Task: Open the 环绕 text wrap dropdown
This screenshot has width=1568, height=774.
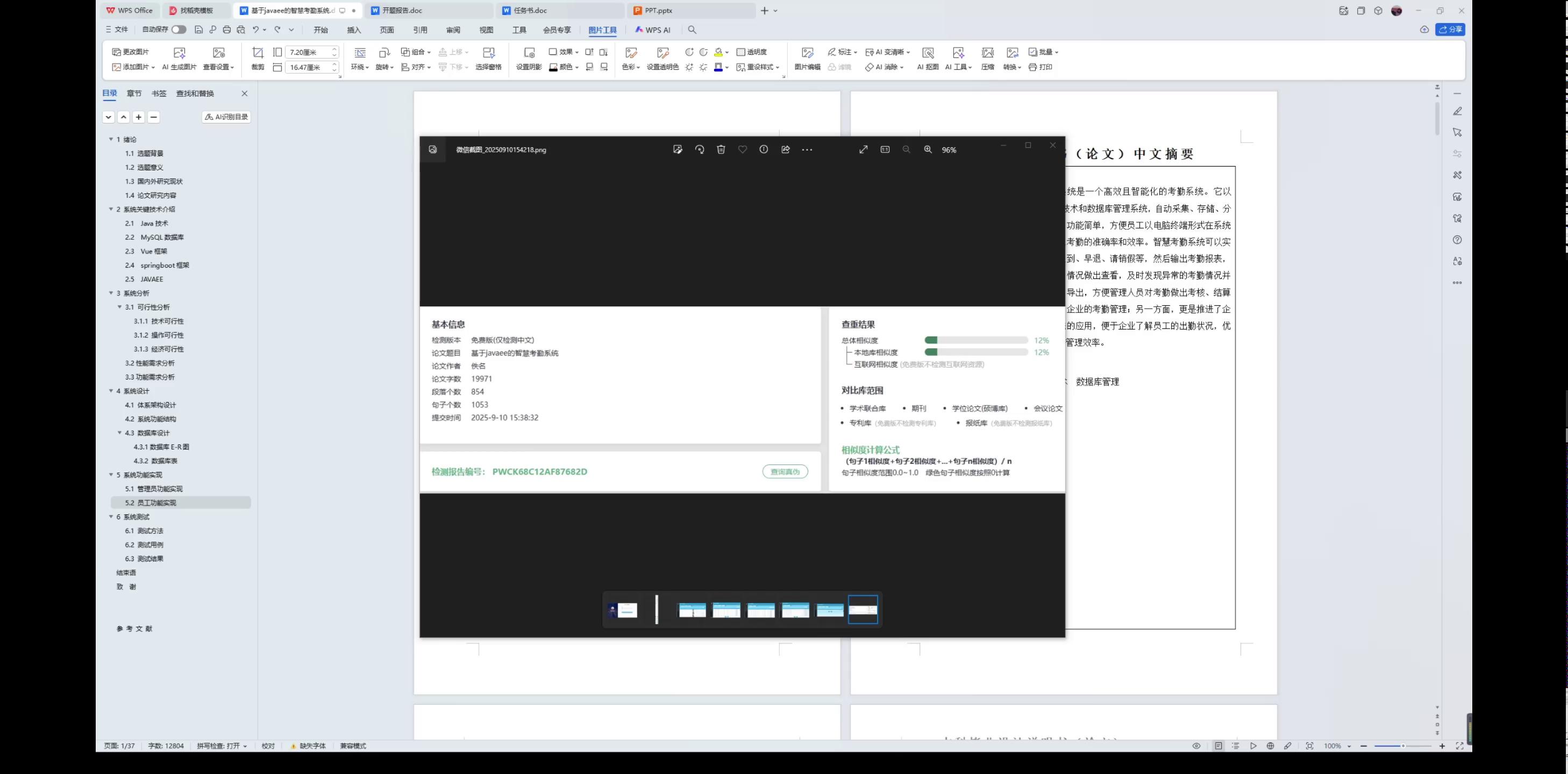Action: point(359,67)
